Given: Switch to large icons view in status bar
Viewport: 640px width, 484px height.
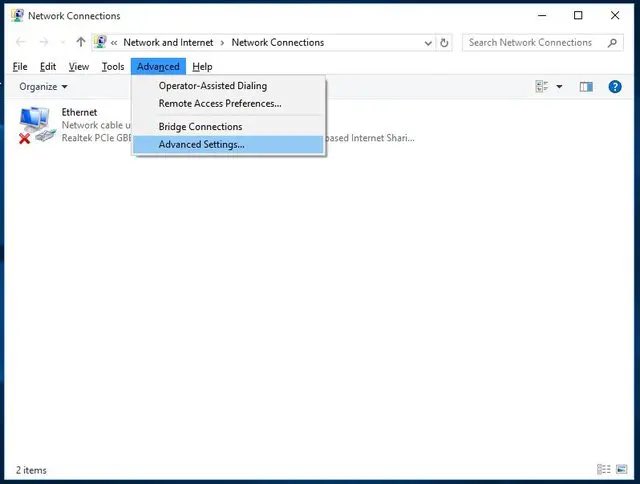Looking at the screenshot, I should 621,469.
